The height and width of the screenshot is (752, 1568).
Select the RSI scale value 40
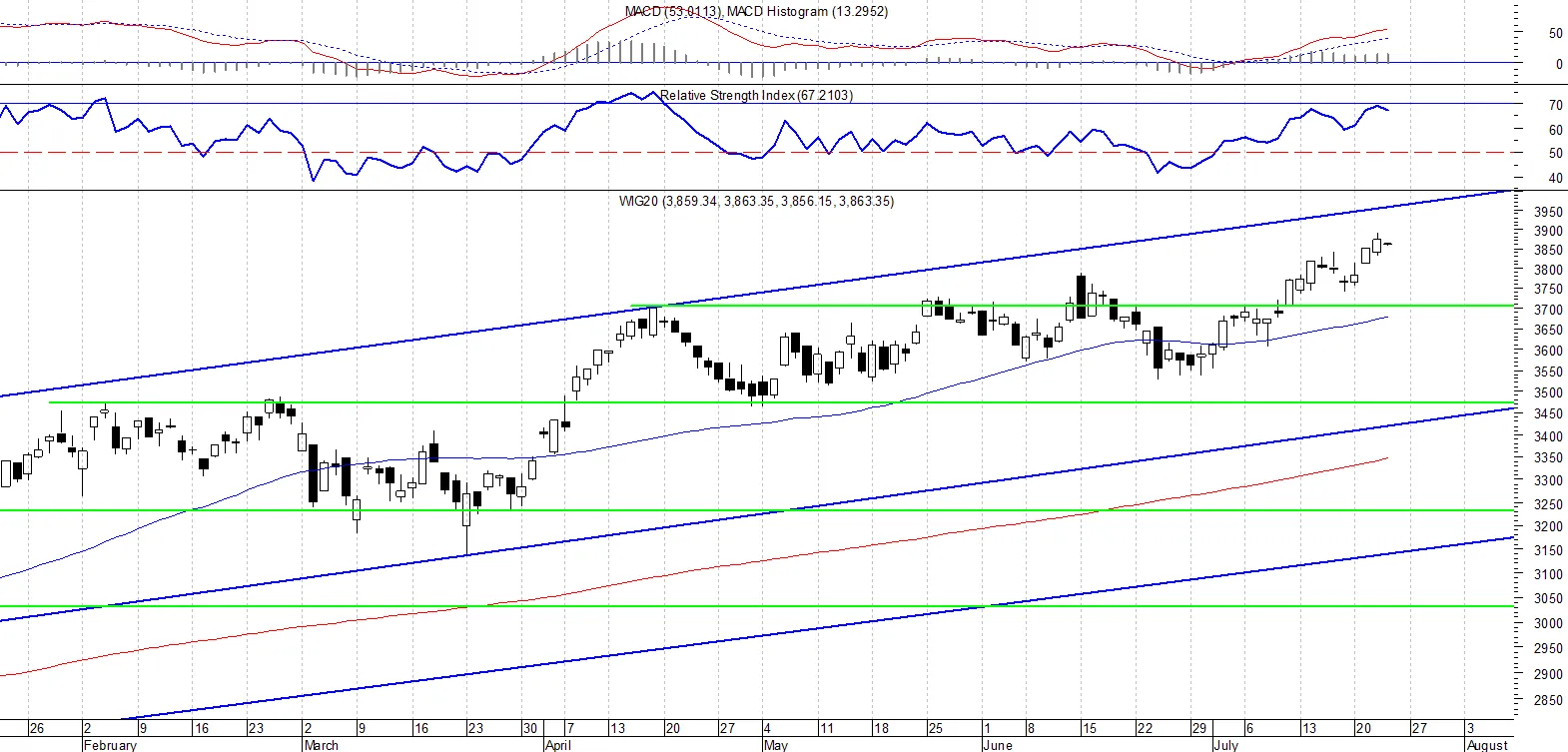coord(1555,179)
